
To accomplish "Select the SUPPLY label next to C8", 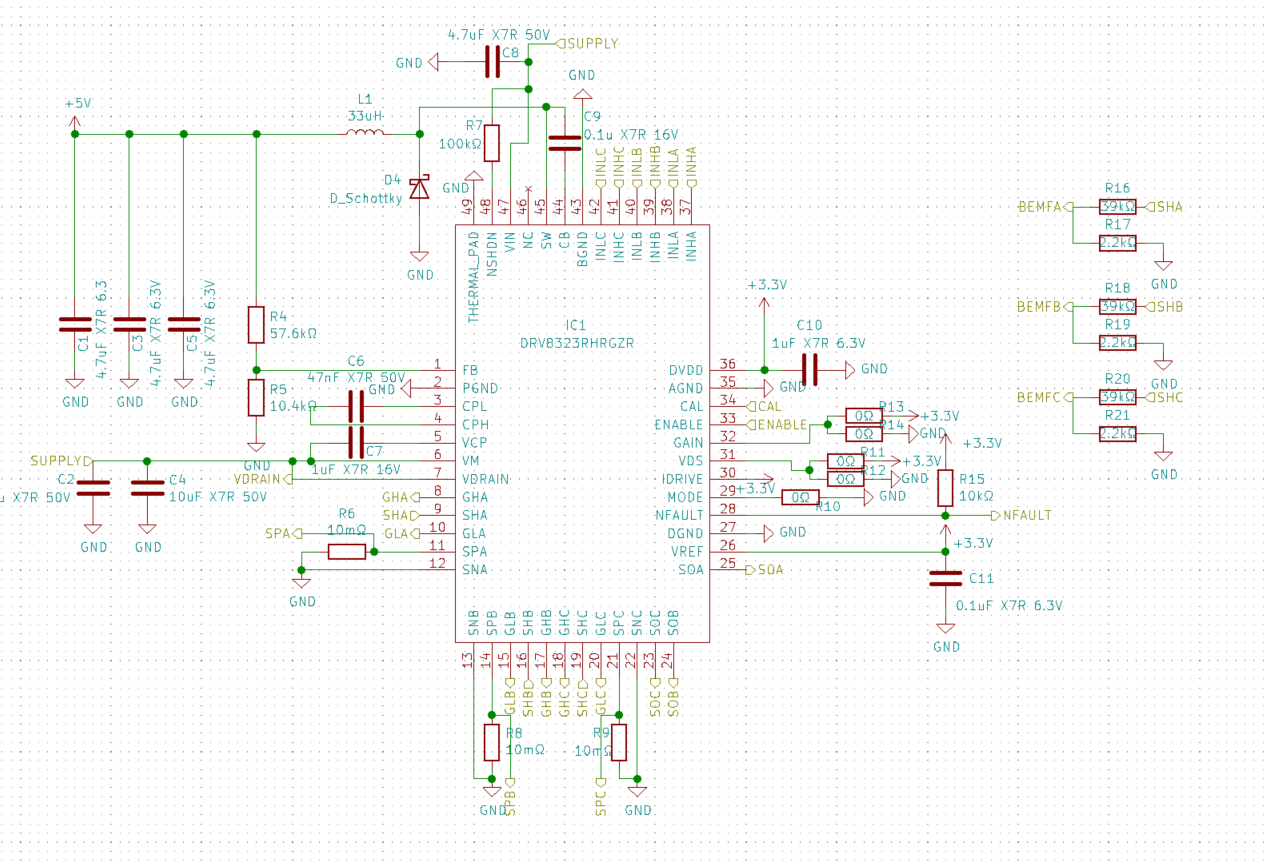I will [587, 43].
